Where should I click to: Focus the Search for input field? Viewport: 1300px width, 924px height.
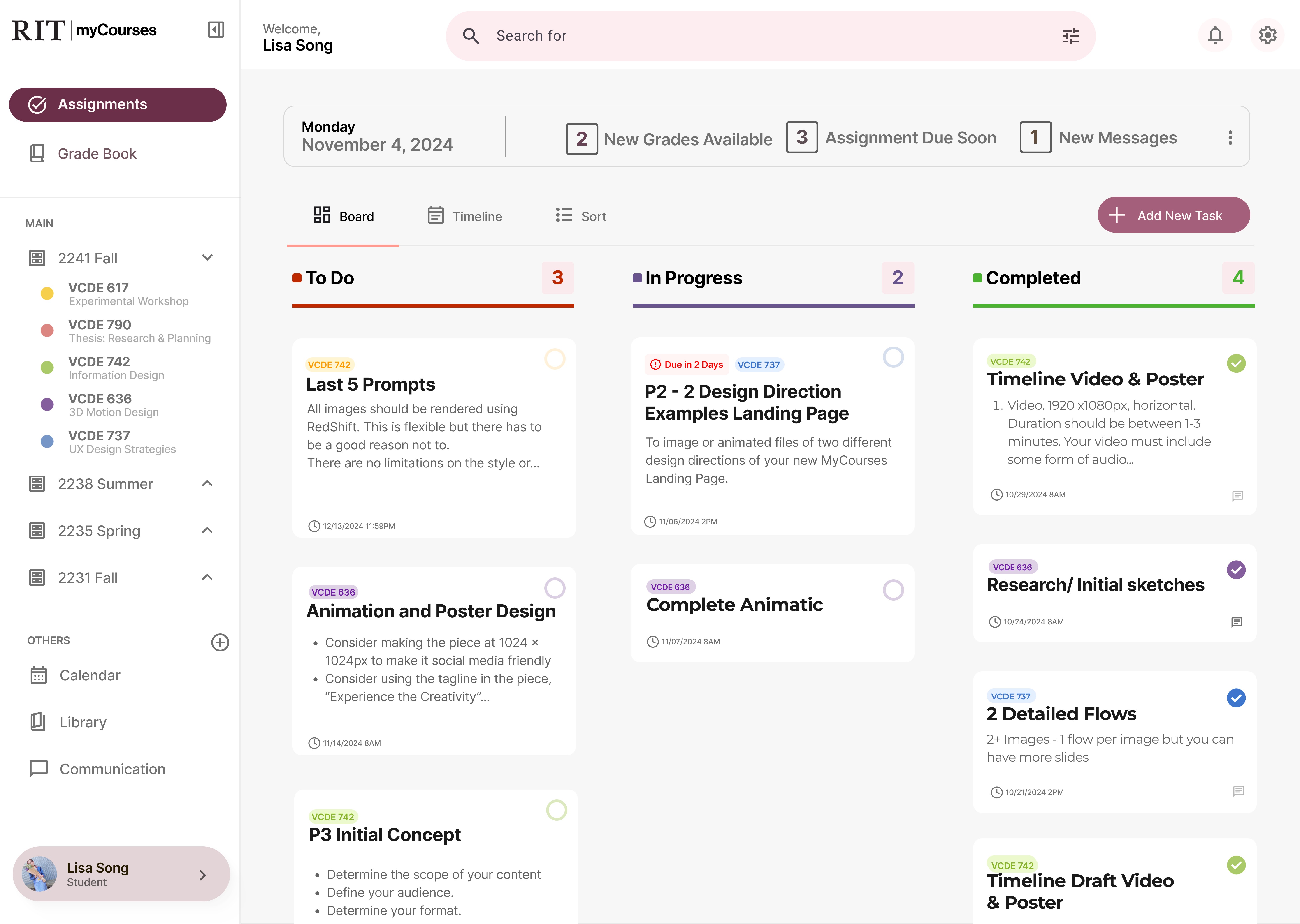(771, 36)
